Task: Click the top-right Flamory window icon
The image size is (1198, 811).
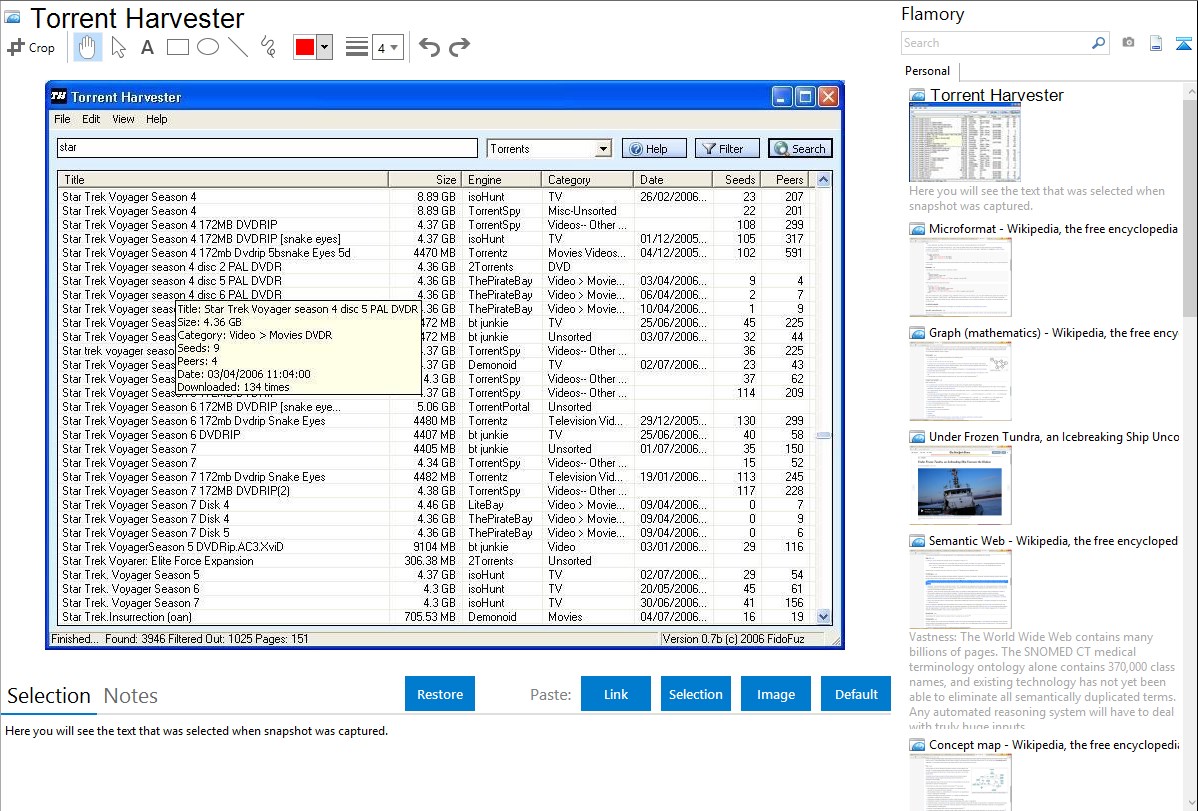Action: [x=1183, y=43]
